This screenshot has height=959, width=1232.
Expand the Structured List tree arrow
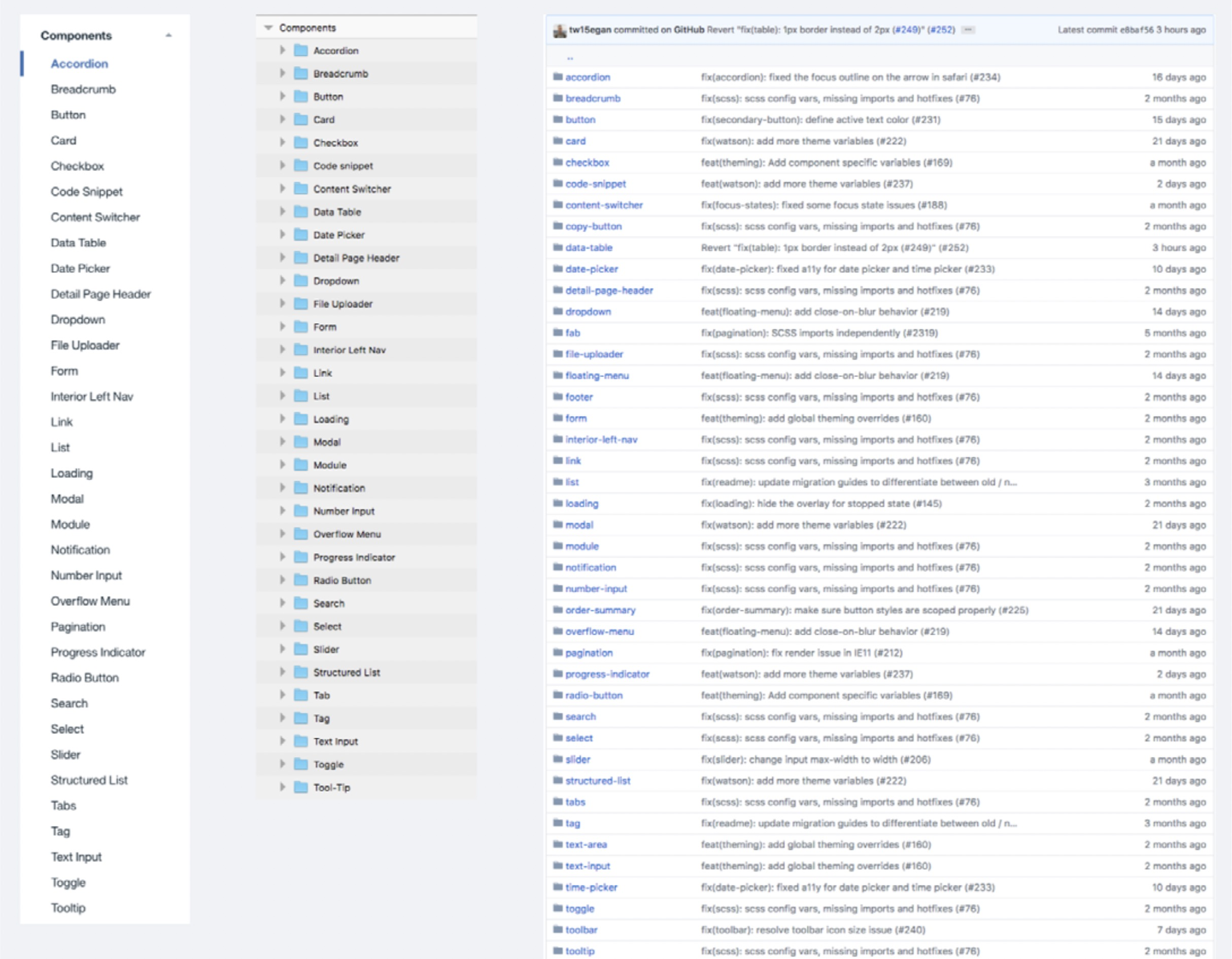(x=283, y=672)
